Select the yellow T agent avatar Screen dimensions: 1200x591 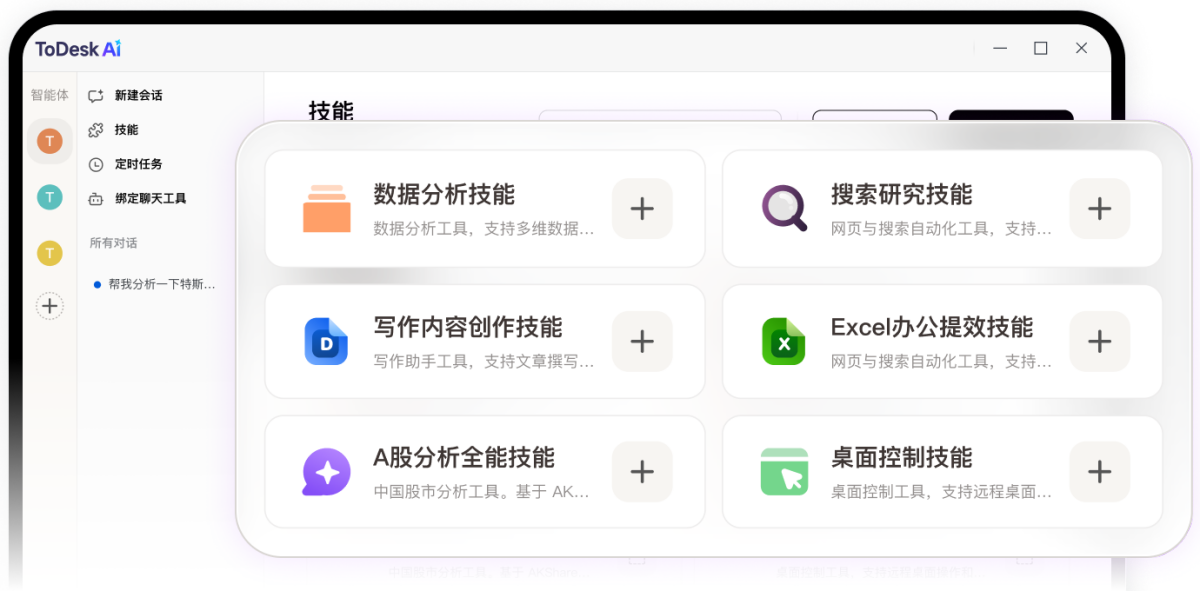point(49,253)
